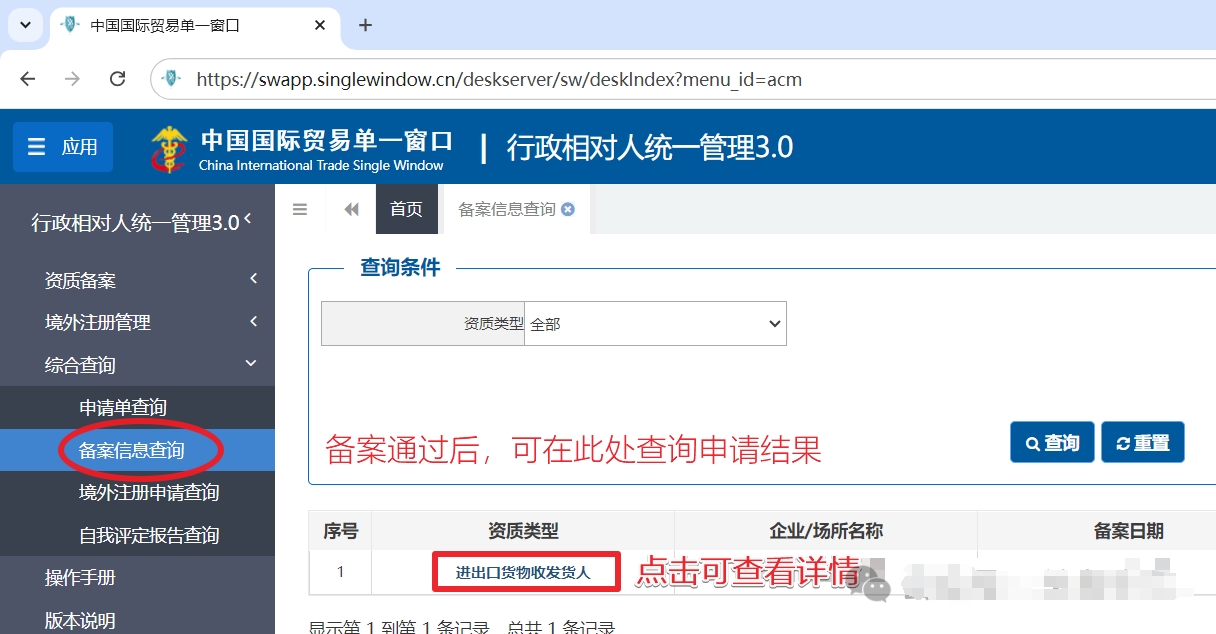
Task: Switch to the 首页 tab
Action: [x=406, y=209]
